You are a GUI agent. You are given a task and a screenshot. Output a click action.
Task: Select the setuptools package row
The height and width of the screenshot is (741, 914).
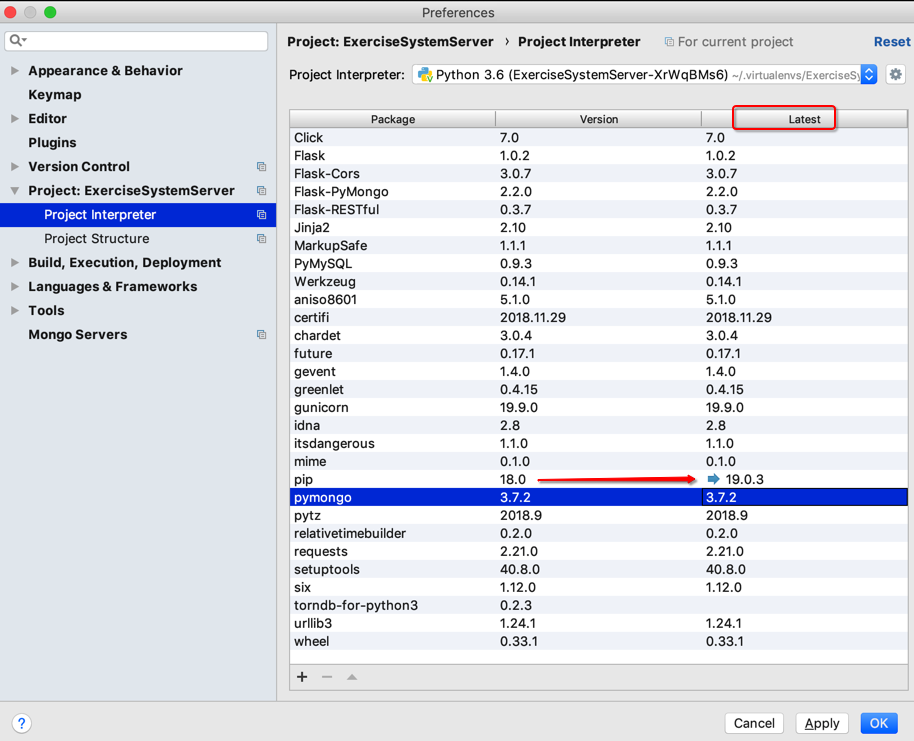[599, 570]
